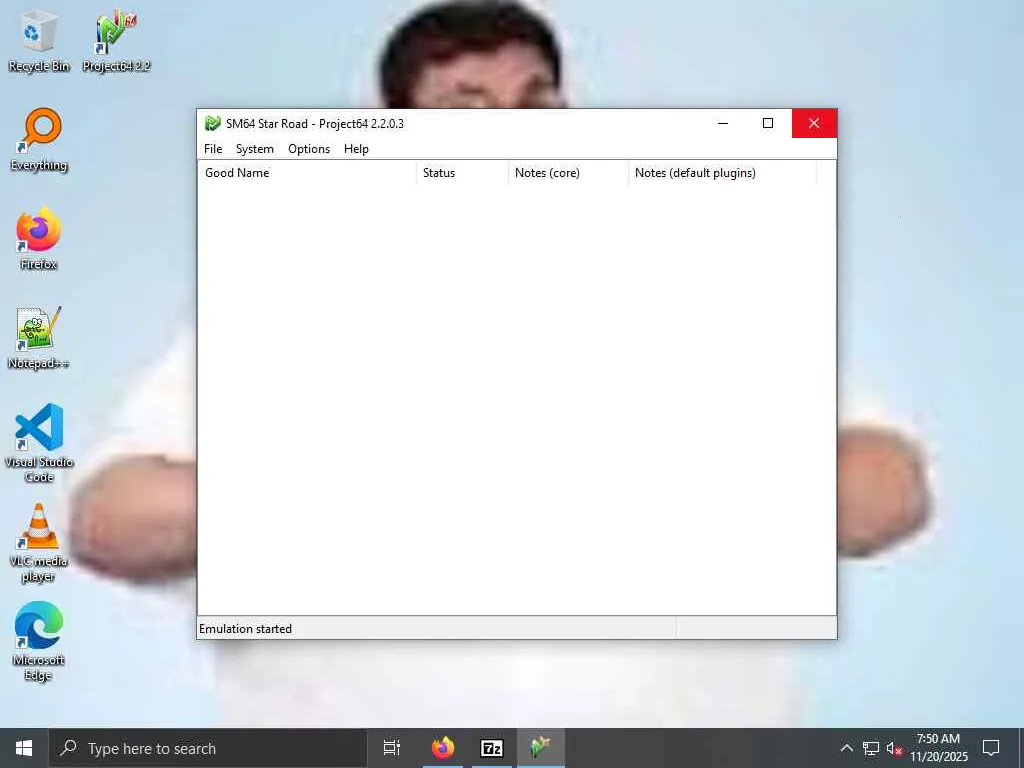
Task: Select the Project64 2.2 desktop shortcut
Action: click(116, 41)
